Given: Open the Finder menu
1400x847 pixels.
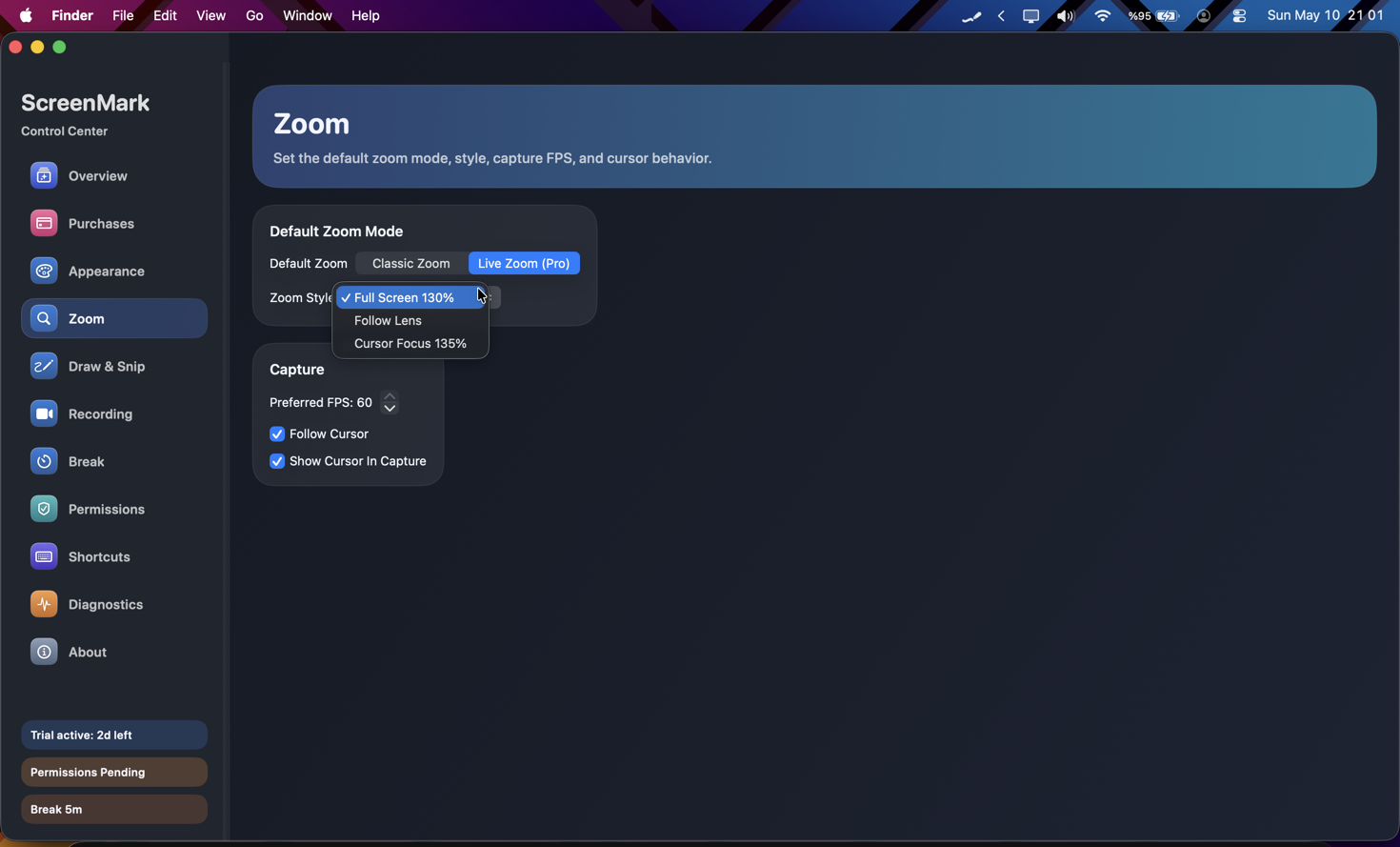Looking at the screenshot, I should click(72, 15).
